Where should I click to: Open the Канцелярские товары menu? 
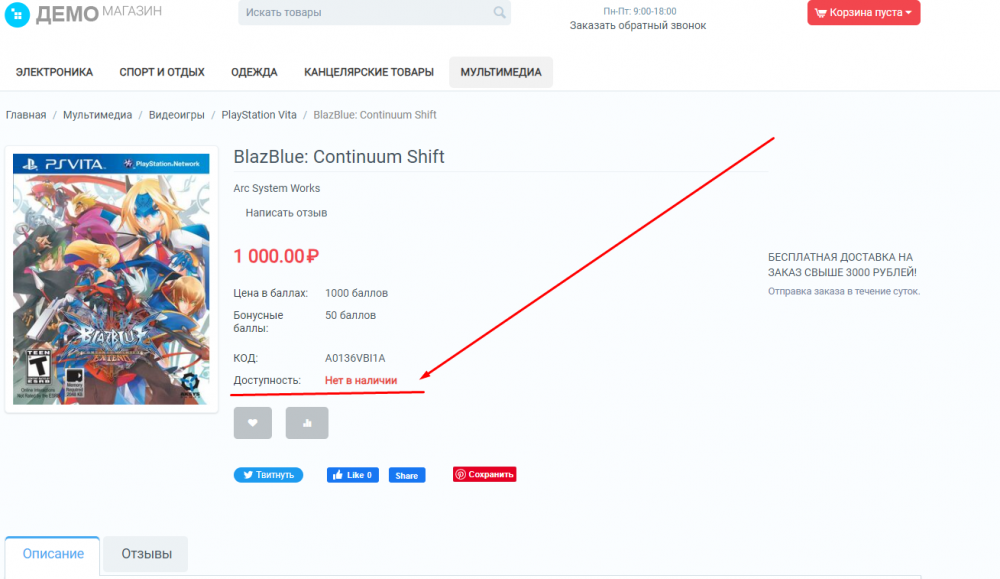tap(369, 72)
